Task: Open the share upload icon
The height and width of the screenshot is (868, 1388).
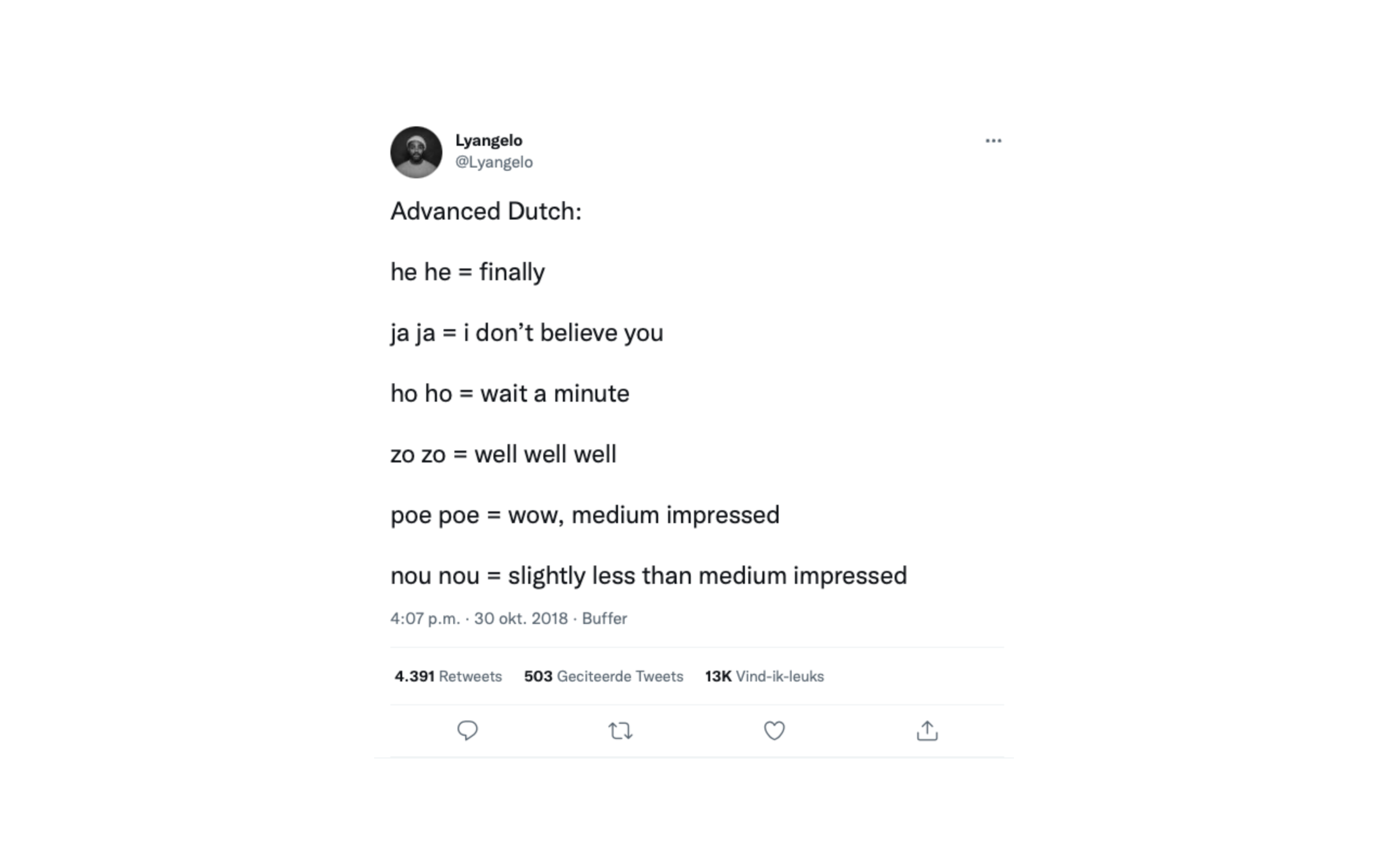Action: (927, 730)
